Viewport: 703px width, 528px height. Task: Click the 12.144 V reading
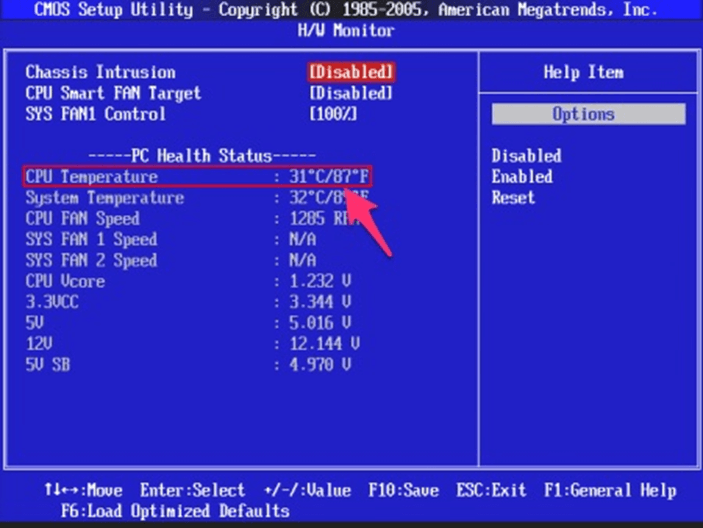pos(325,344)
